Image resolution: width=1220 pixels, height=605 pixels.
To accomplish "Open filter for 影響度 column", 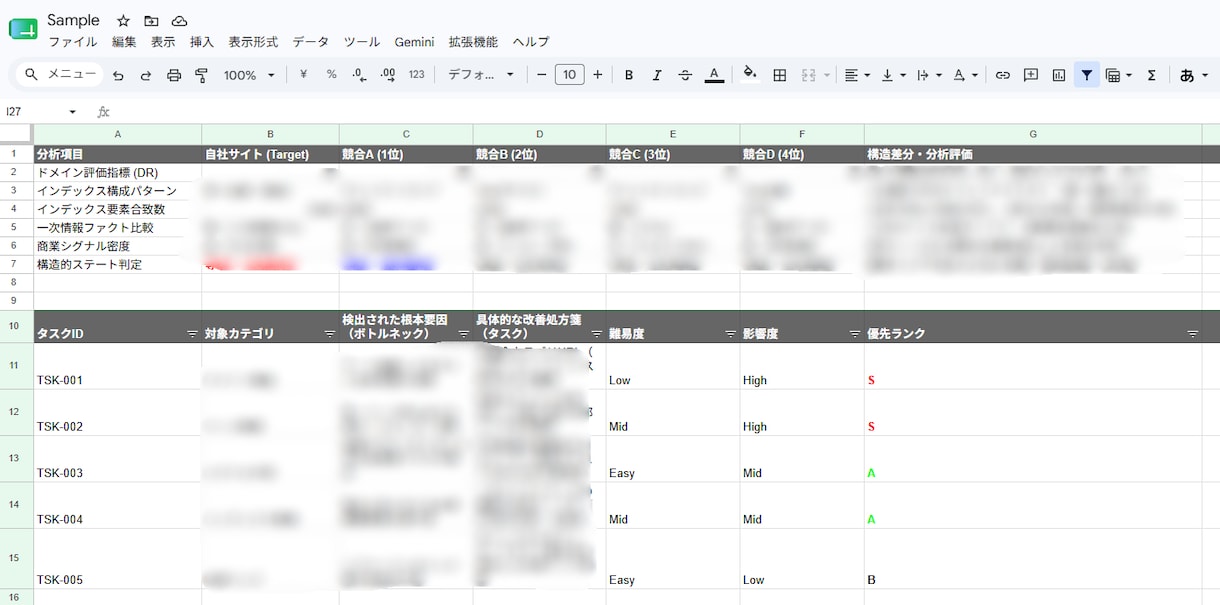I will pyautogui.click(x=854, y=334).
